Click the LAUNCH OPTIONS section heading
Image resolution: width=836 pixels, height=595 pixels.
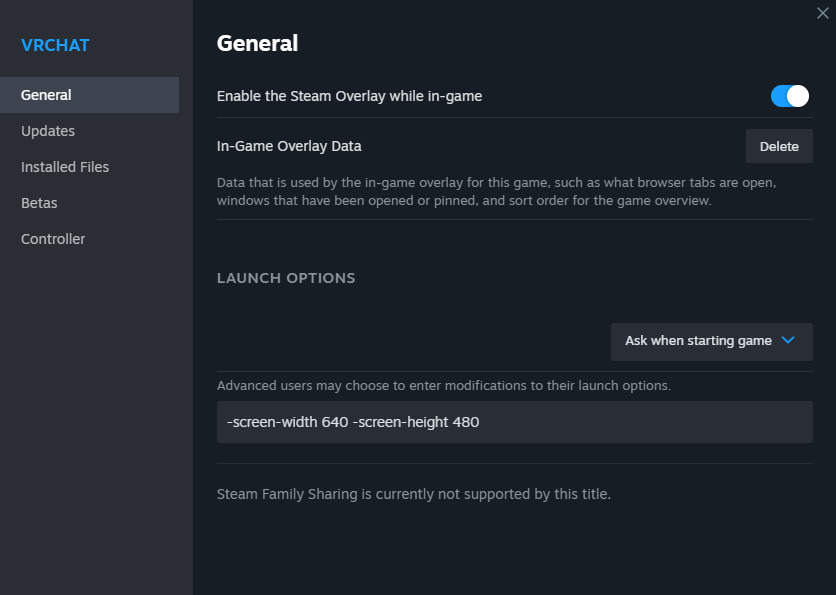click(286, 278)
